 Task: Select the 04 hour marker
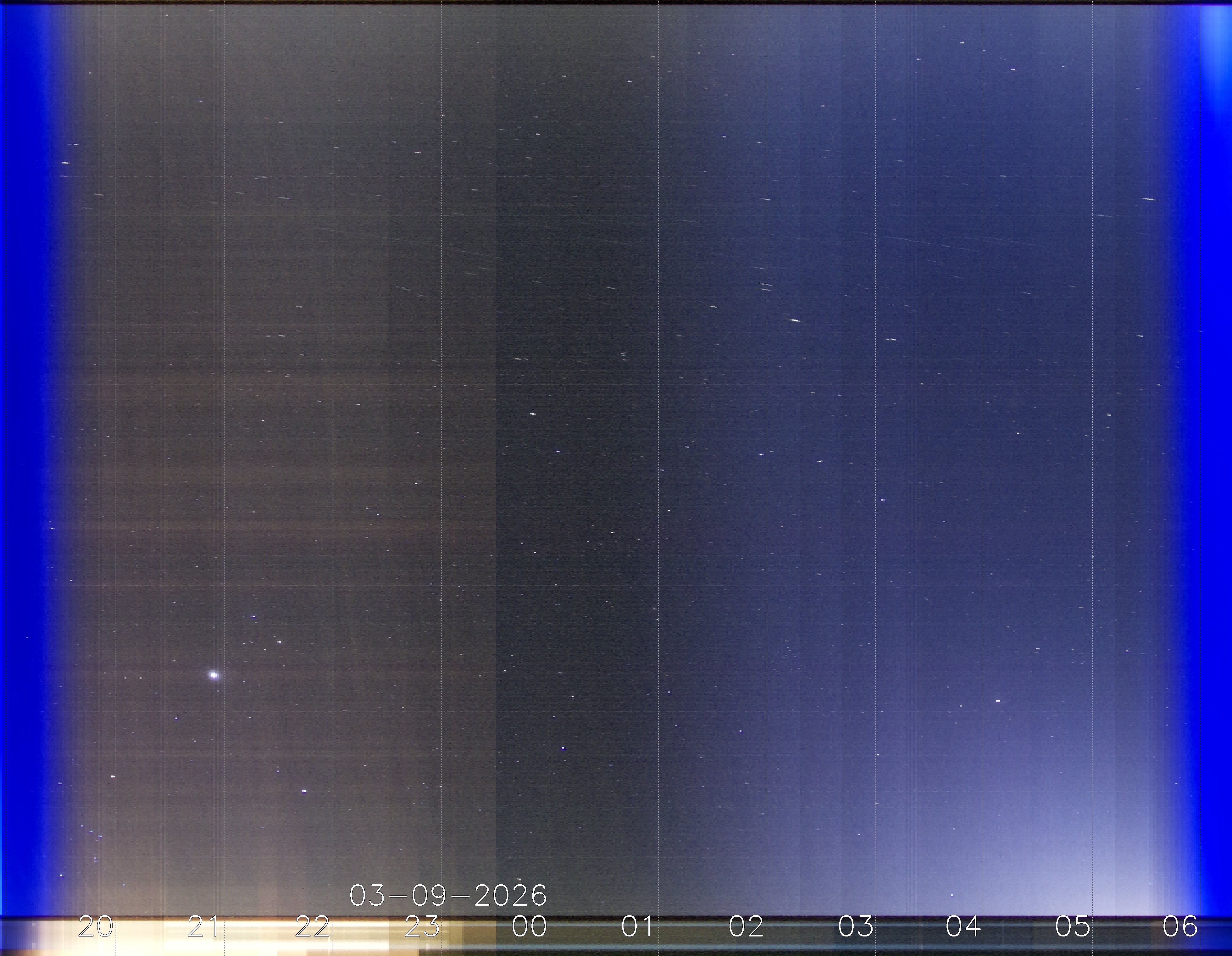pyautogui.click(x=963, y=926)
